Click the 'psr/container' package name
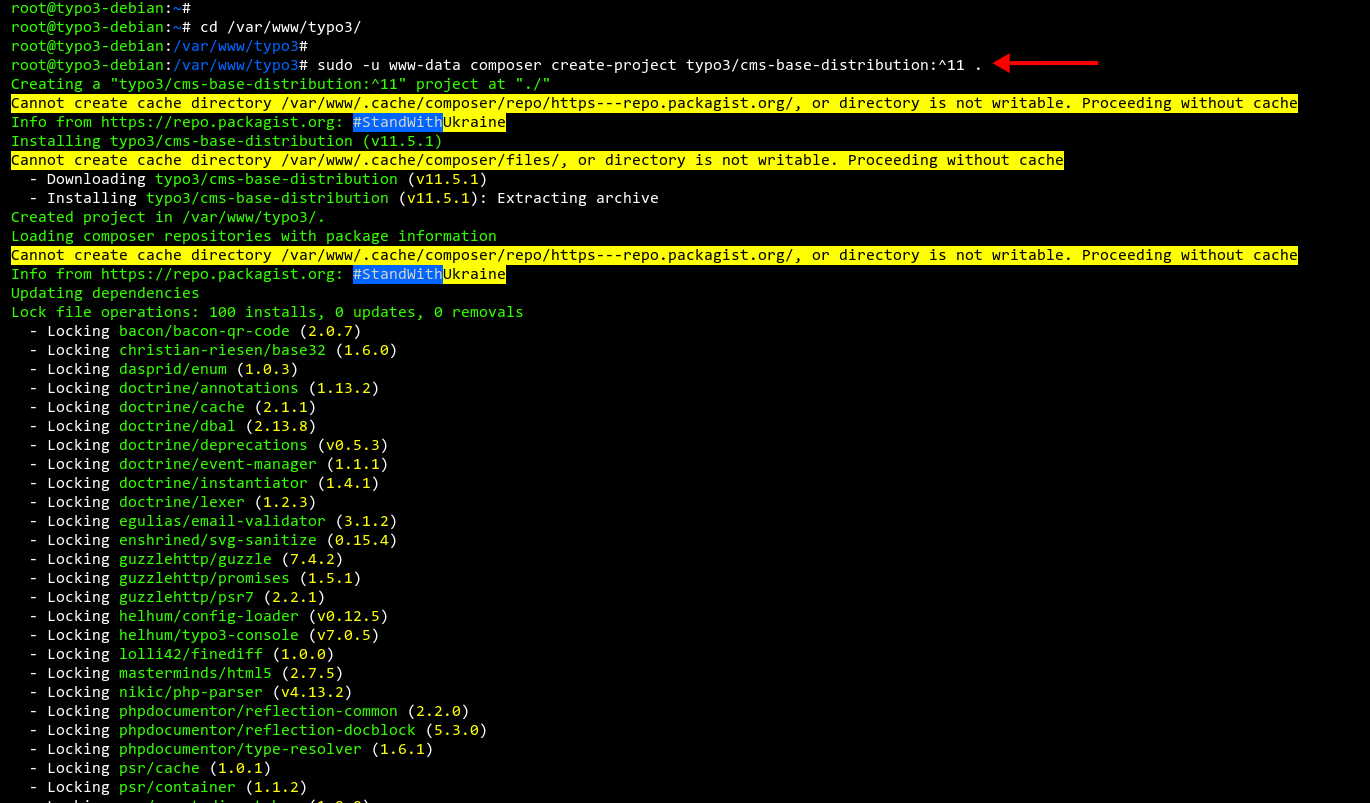The height and width of the screenshot is (803, 1370). point(177,787)
